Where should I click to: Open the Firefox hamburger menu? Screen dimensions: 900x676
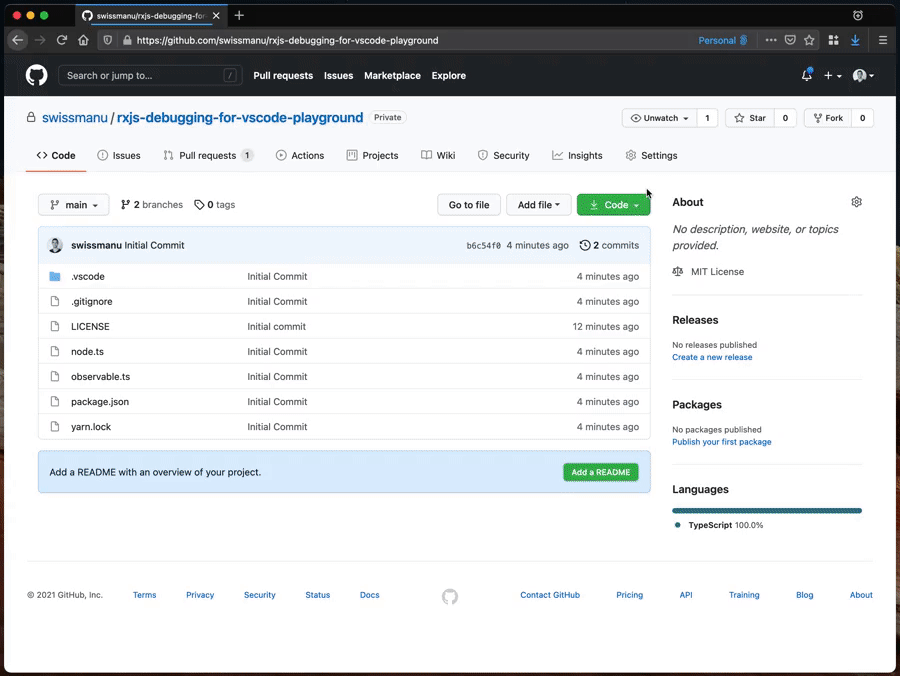click(x=883, y=40)
